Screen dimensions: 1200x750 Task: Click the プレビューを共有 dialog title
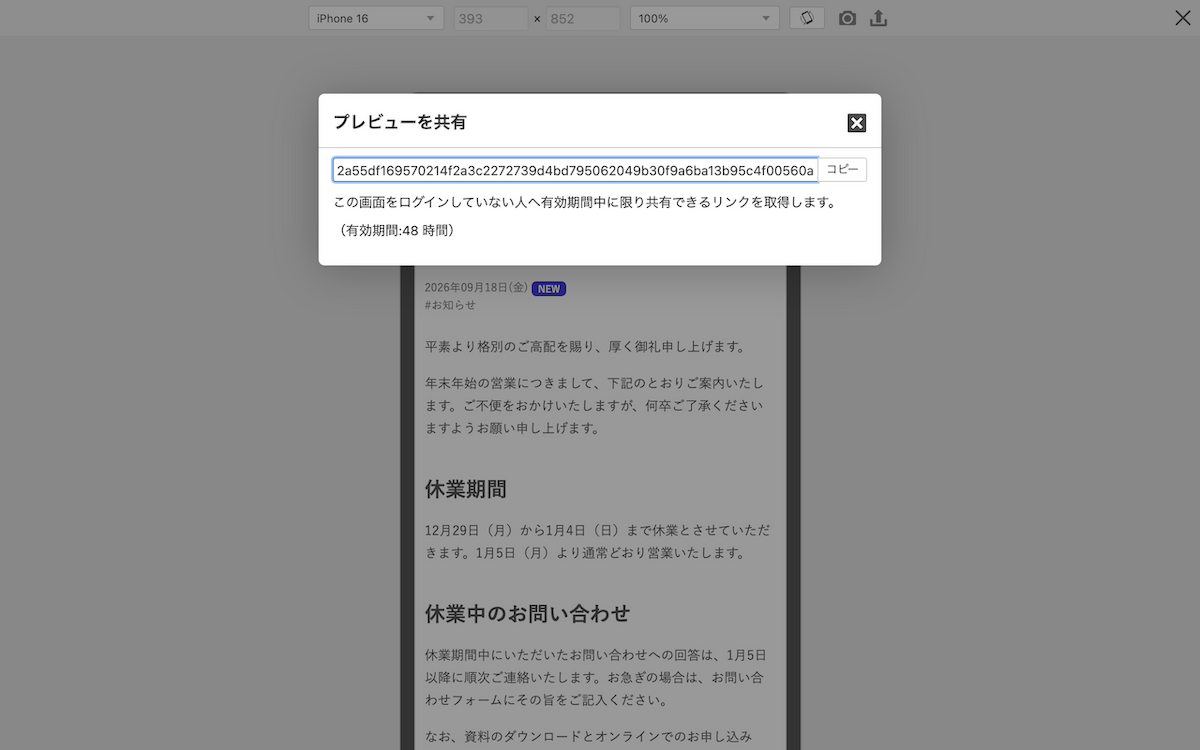[x=400, y=122]
